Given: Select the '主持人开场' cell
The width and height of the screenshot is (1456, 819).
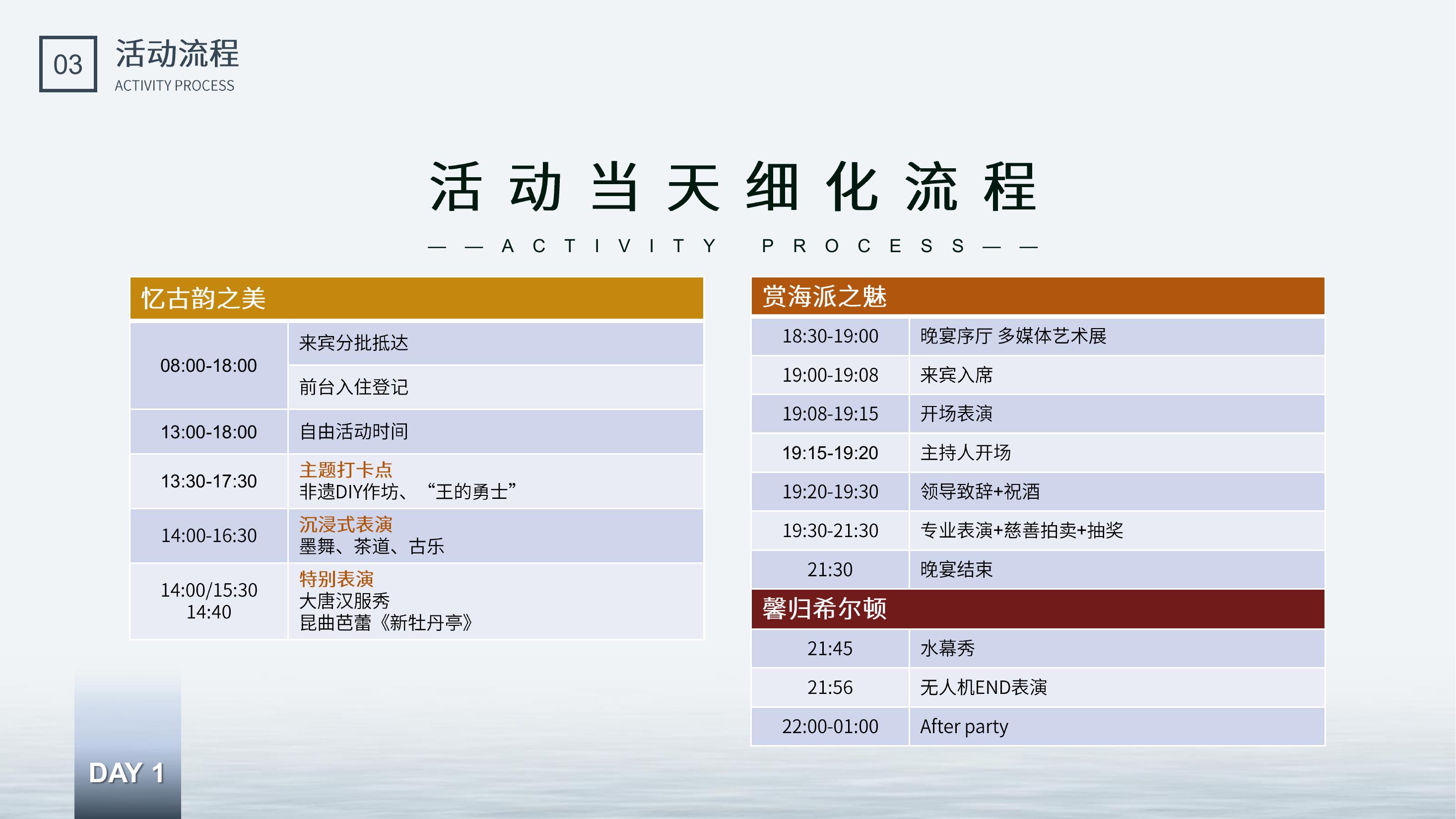Looking at the screenshot, I should click(1117, 453).
